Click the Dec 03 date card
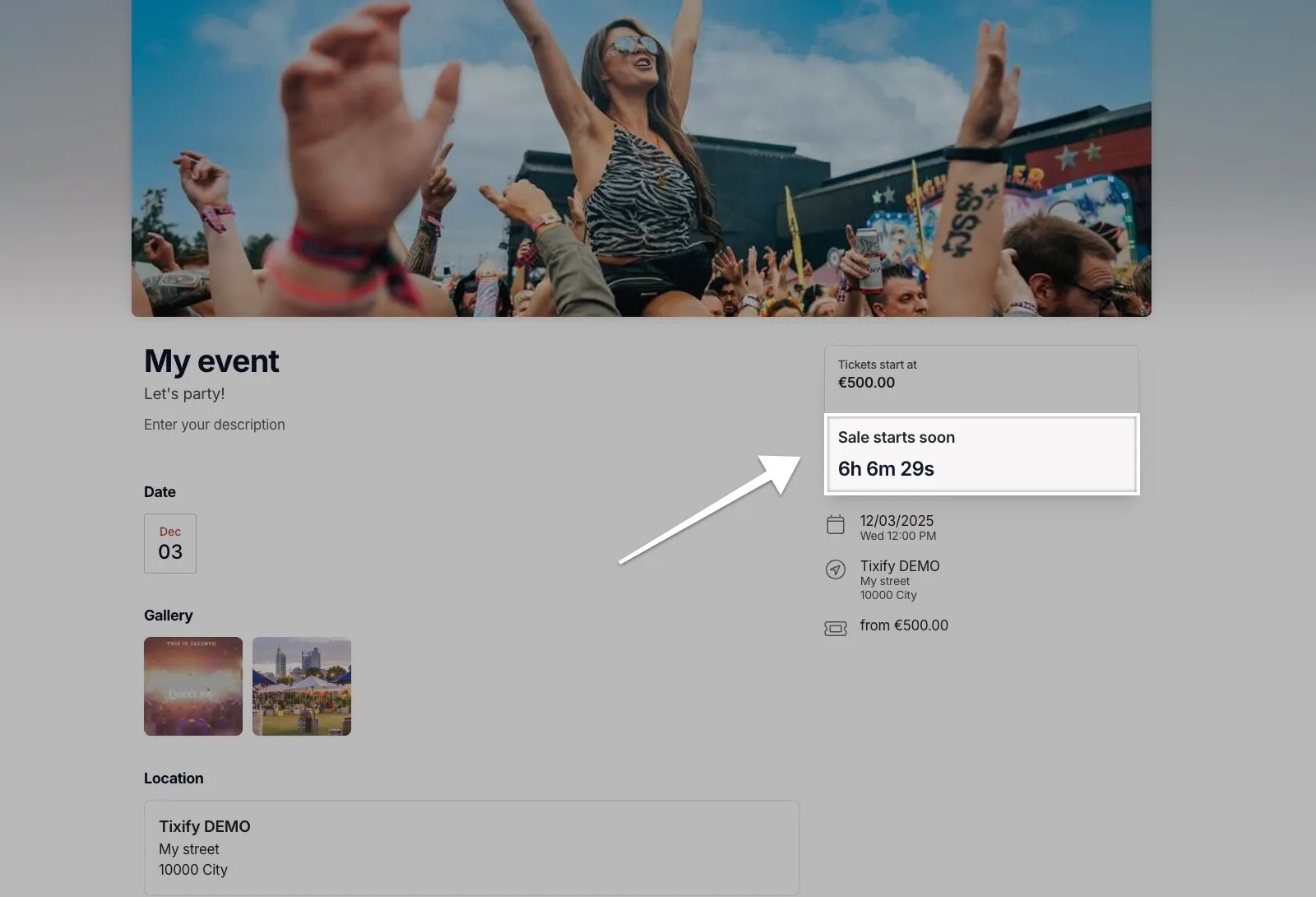Image resolution: width=1316 pixels, height=897 pixels. tap(170, 543)
